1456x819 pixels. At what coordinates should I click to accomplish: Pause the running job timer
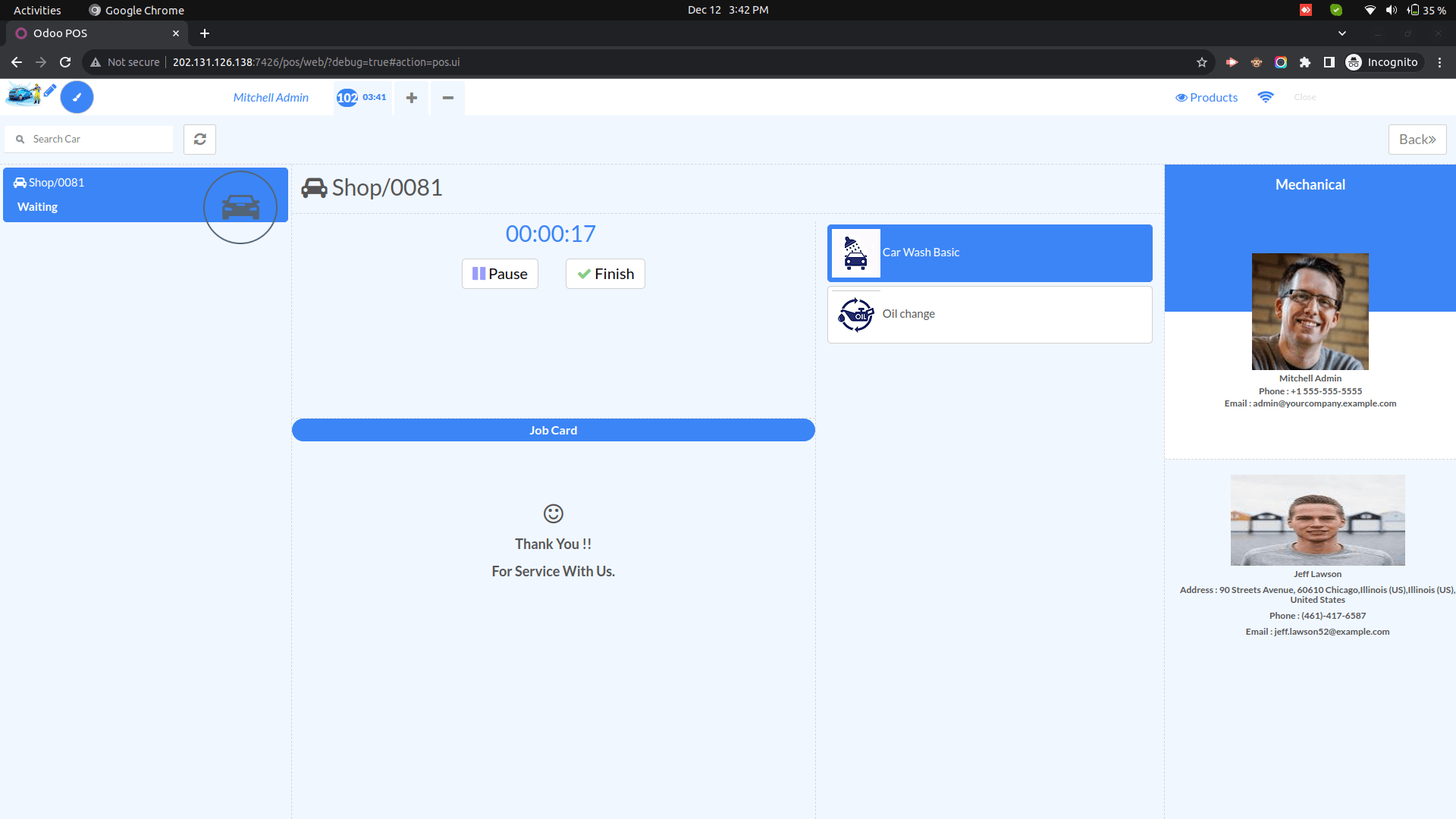(x=500, y=274)
